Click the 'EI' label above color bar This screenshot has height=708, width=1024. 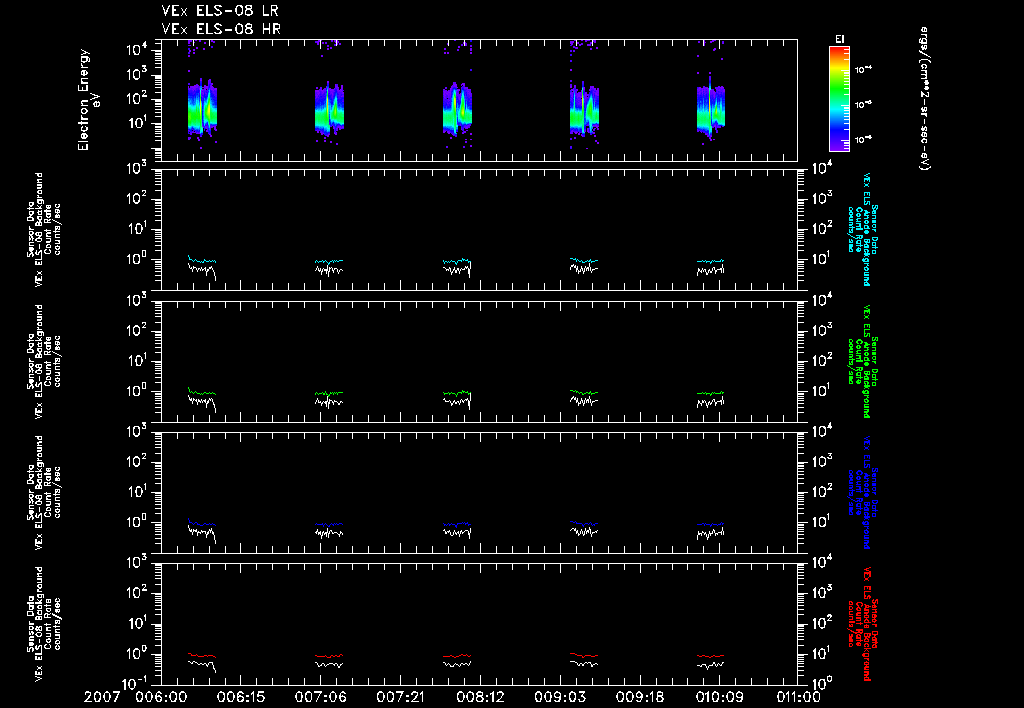840,39
